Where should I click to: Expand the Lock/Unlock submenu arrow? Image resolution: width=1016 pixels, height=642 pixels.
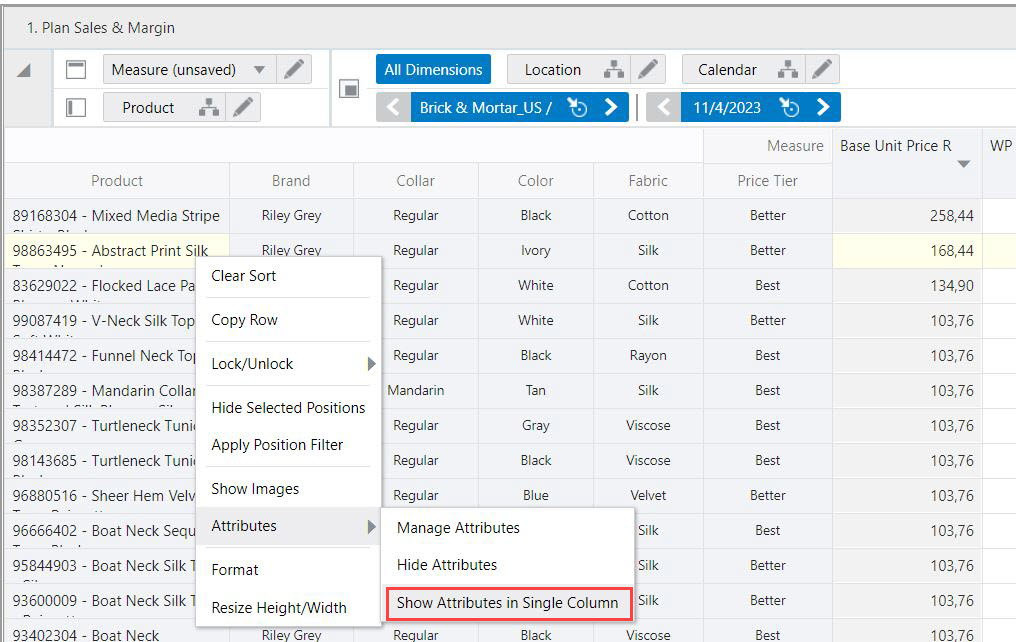(x=371, y=363)
